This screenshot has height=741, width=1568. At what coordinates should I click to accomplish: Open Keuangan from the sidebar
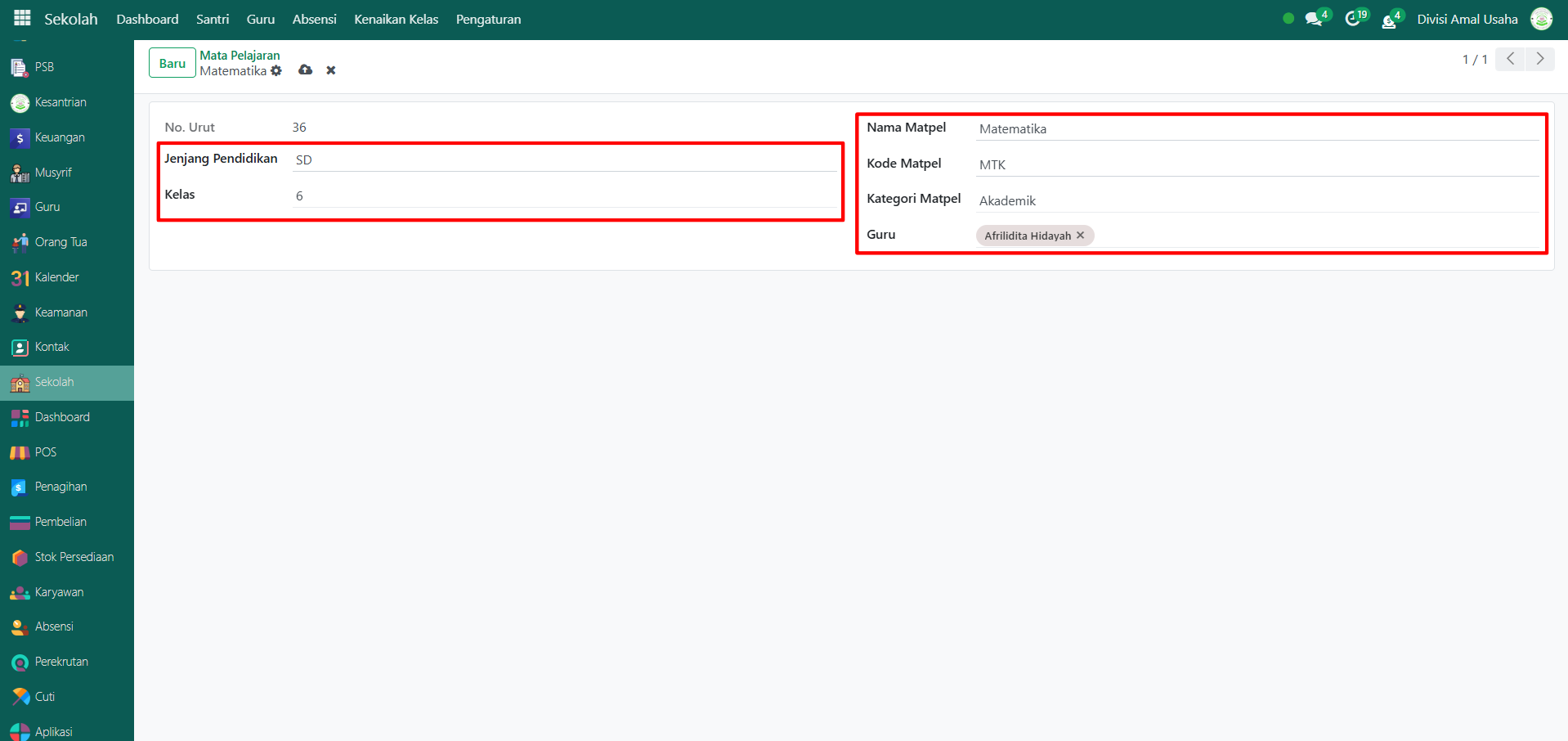pos(60,137)
